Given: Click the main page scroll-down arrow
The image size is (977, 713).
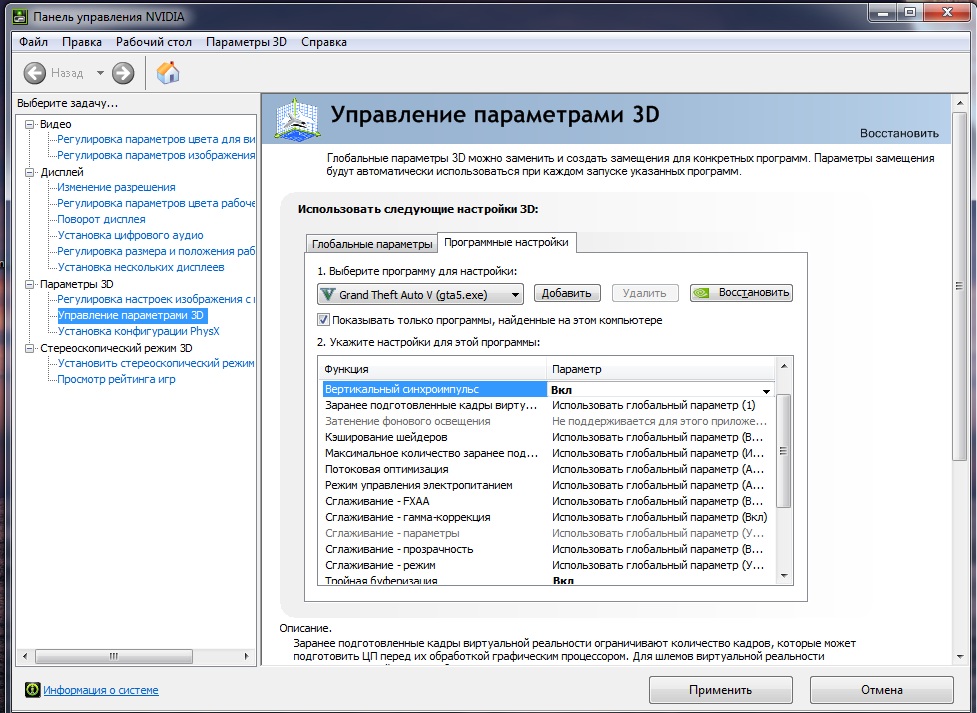Looking at the screenshot, I should pyautogui.click(x=960, y=657).
